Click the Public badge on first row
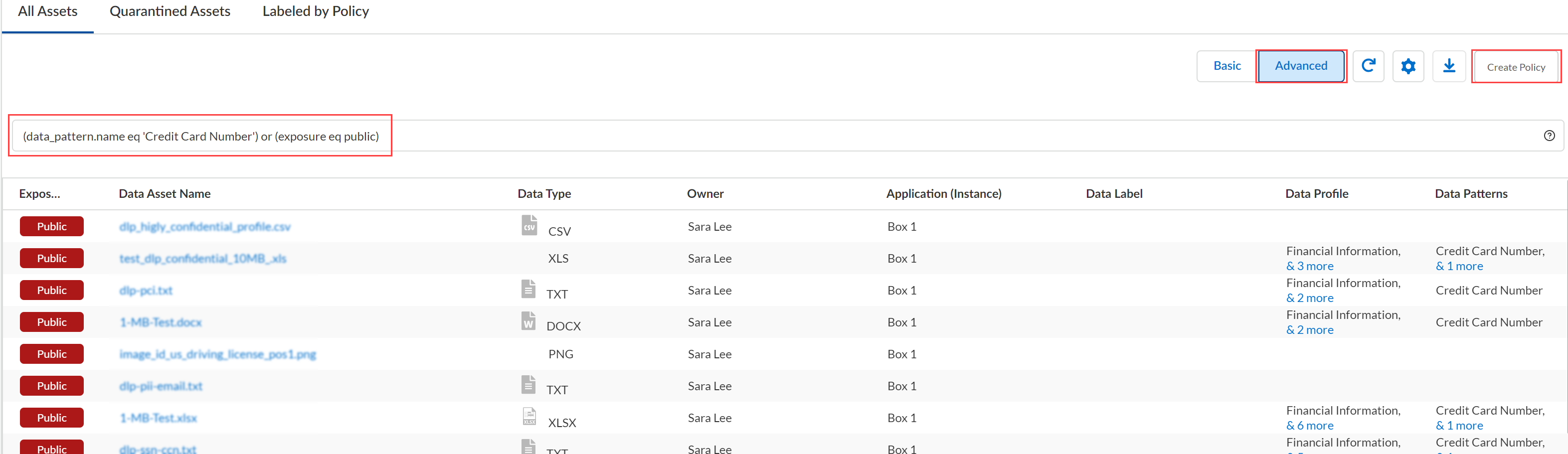Viewport: 1568px width, 454px height. (52, 226)
